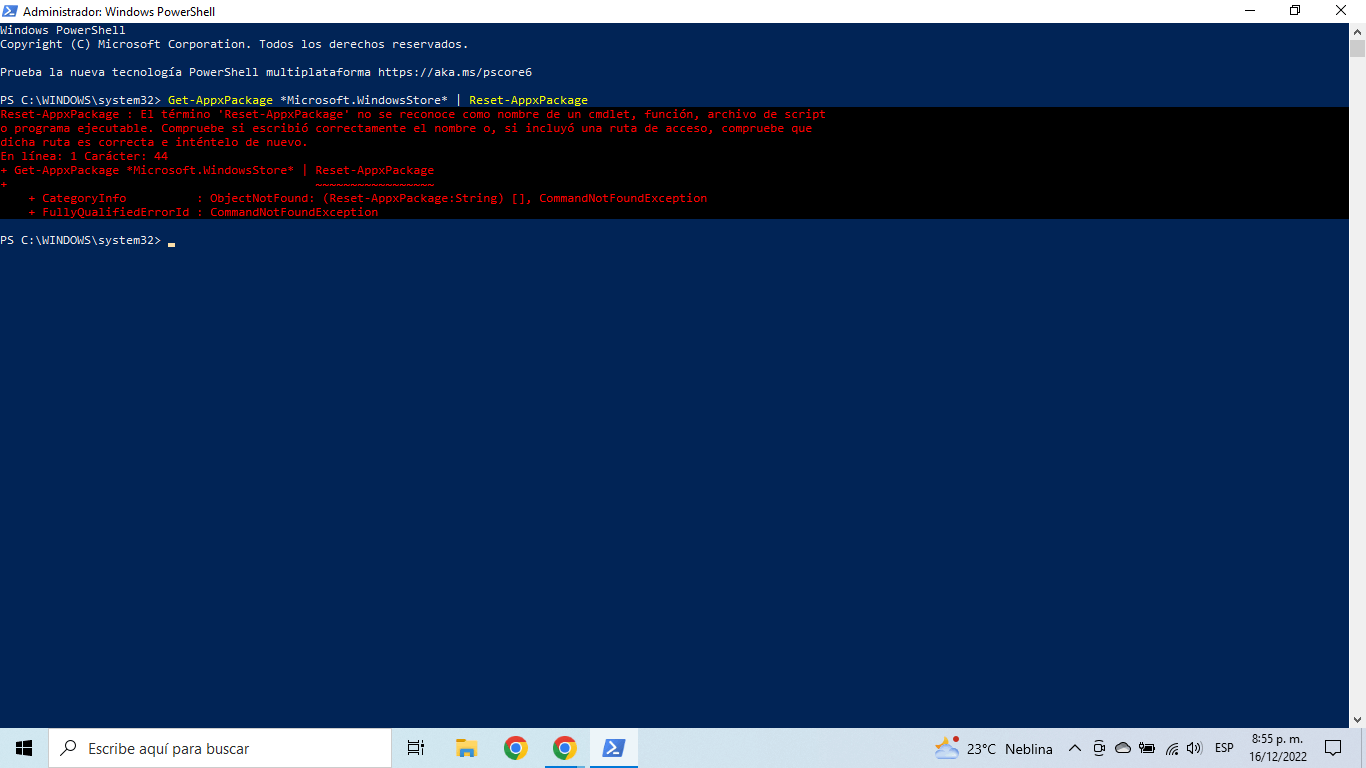Click 'Prueba la nueva tecnología PowerShell' text

click(130, 72)
